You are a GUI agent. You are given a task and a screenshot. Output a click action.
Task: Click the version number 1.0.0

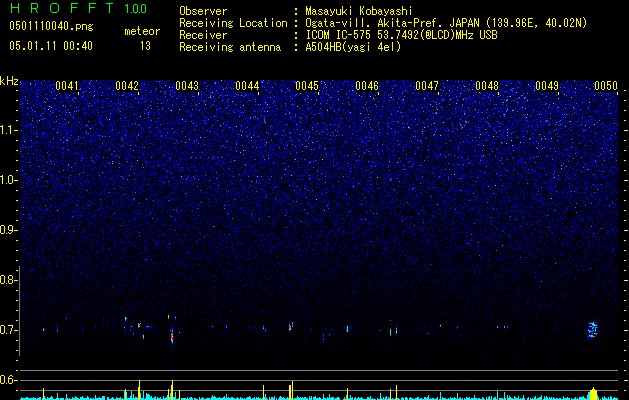pos(135,8)
